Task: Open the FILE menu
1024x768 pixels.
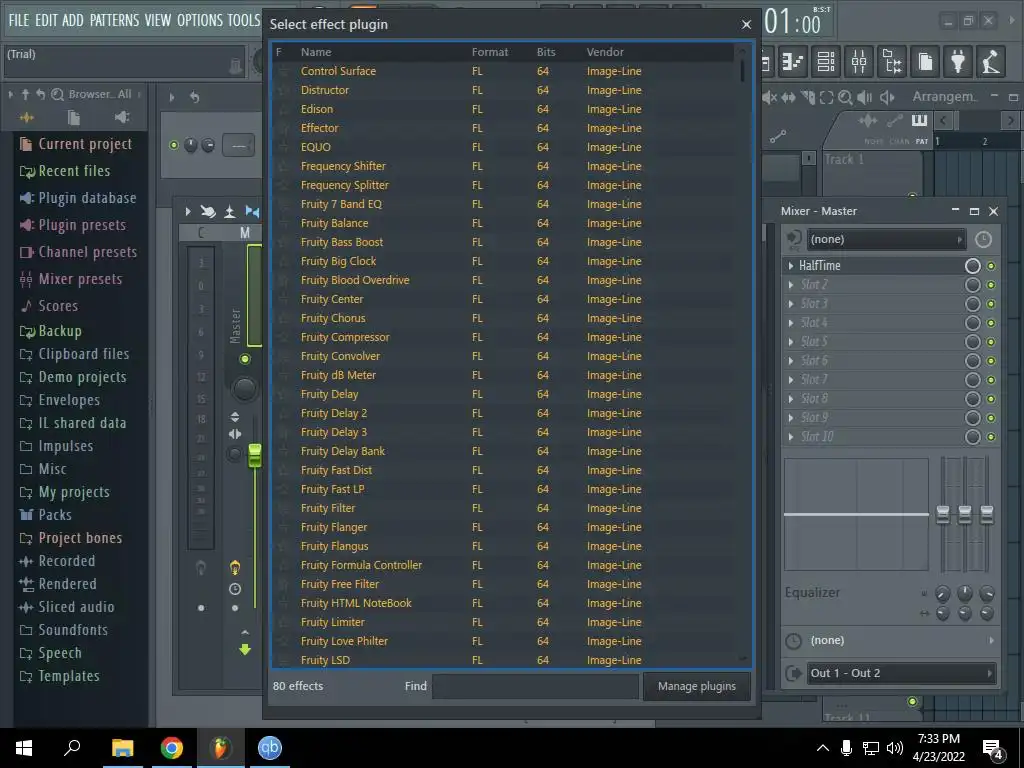Action: (x=18, y=20)
